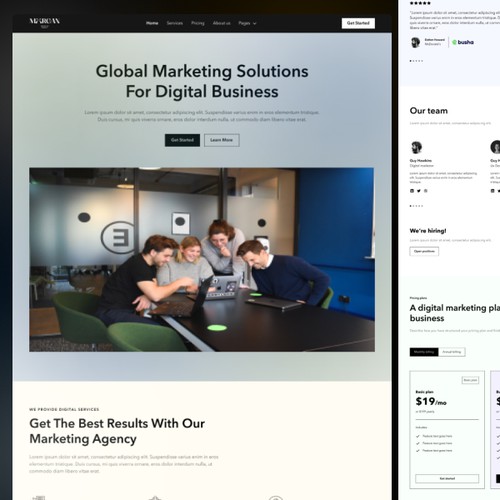Click the white Get Started button in navbar
500x500 pixels.
click(358, 23)
